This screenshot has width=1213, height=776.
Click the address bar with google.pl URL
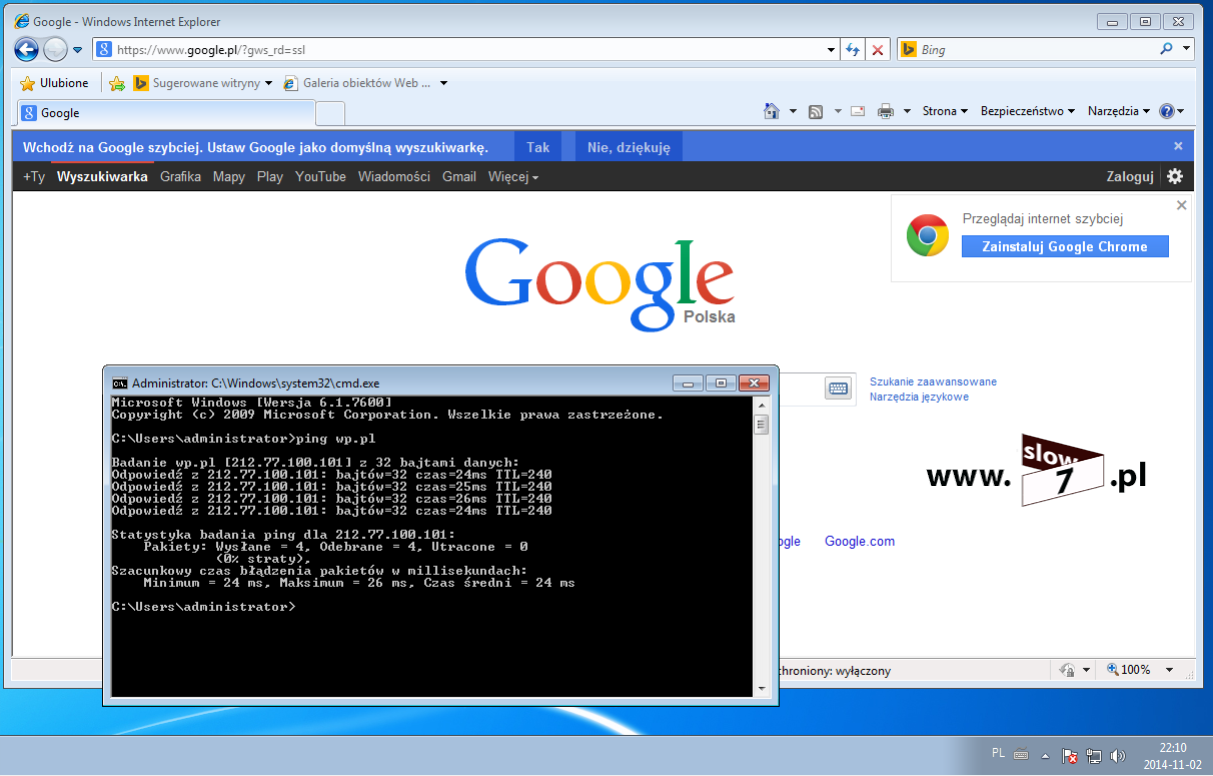pos(458,49)
